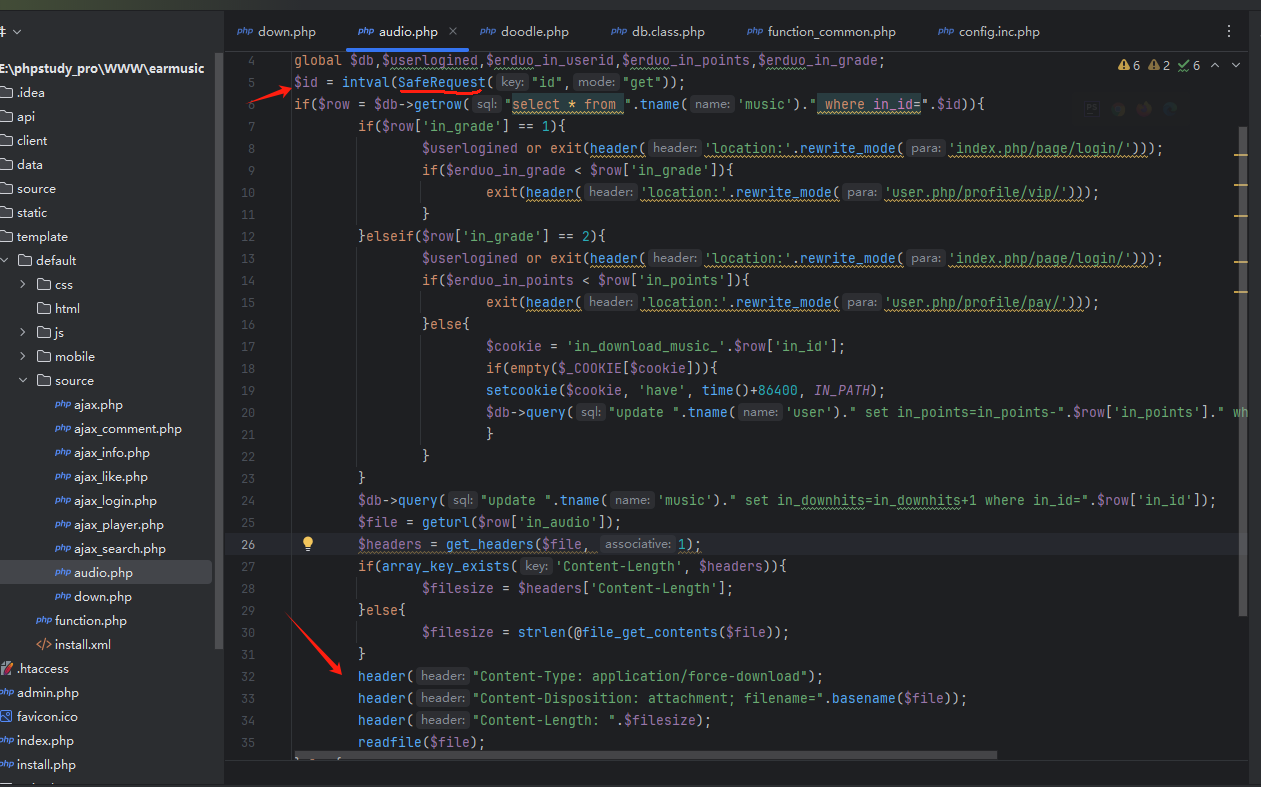This screenshot has height=787, width=1261.
Task: Click the underlined SafeRequest function call
Action: pos(442,82)
